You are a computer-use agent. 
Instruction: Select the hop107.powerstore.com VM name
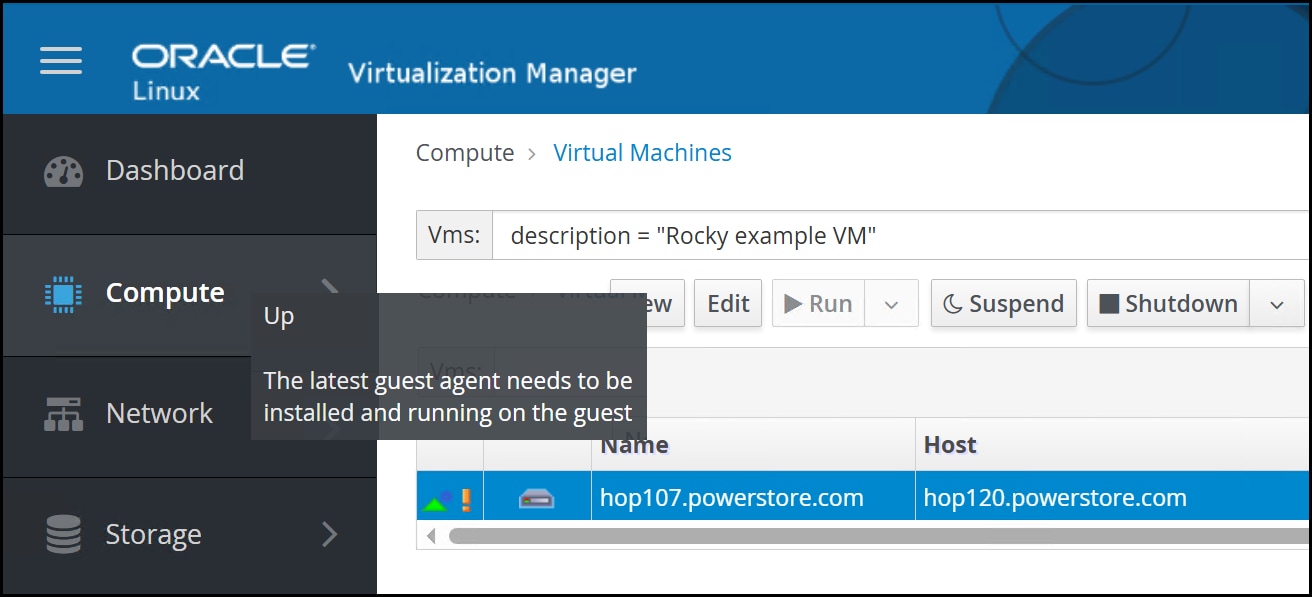(732, 498)
